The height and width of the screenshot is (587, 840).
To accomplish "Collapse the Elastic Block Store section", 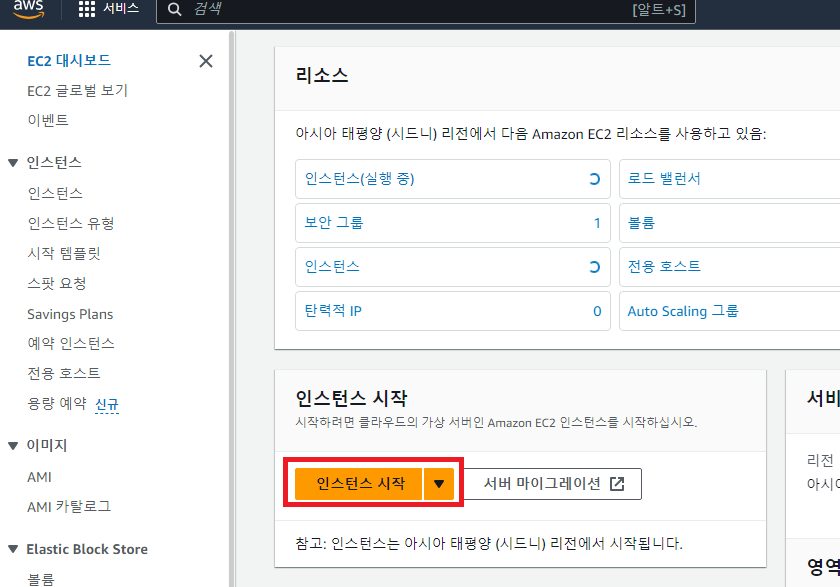I will coord(13,549).
